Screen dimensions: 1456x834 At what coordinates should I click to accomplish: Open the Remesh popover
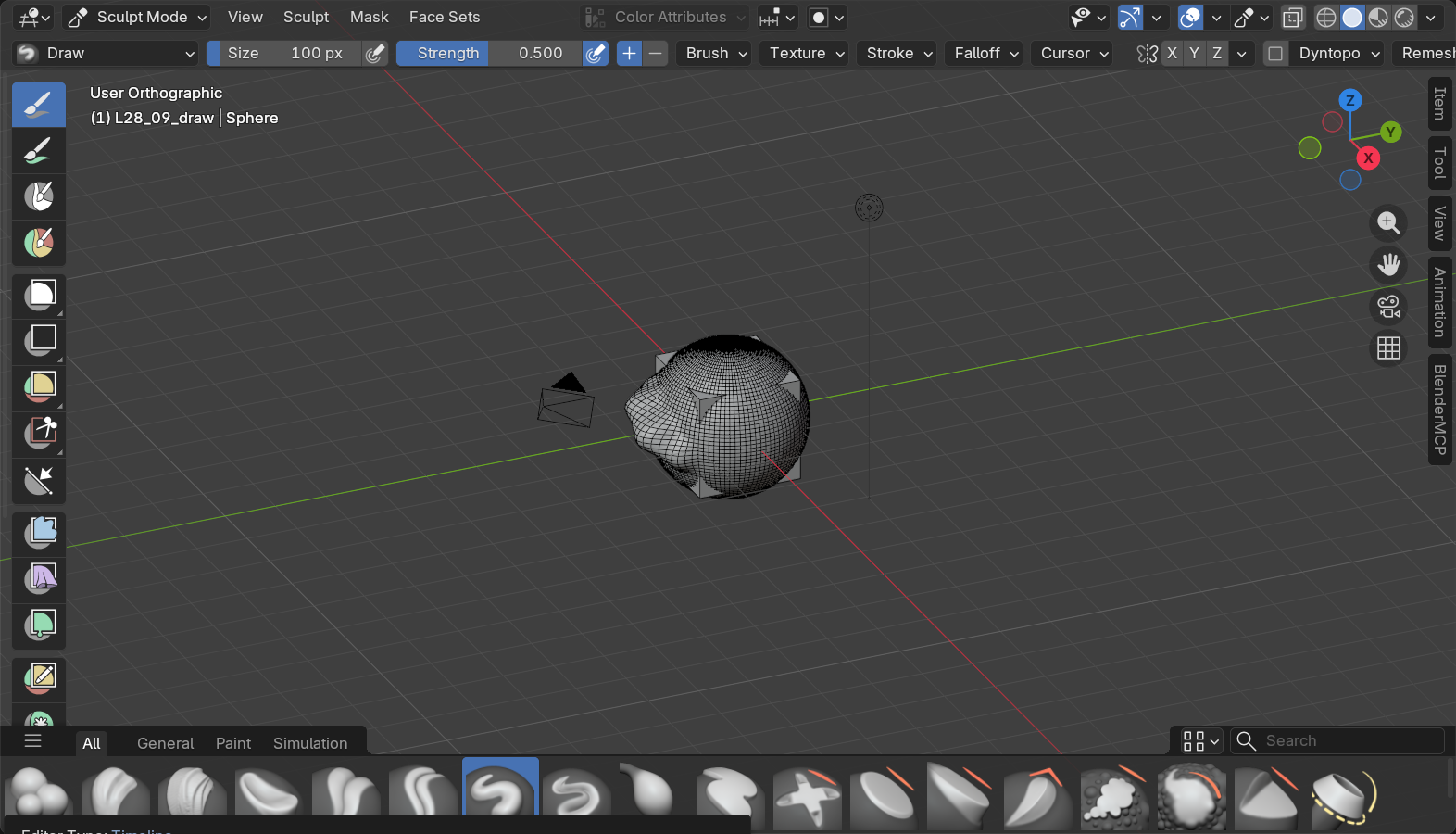point(1425,54)
